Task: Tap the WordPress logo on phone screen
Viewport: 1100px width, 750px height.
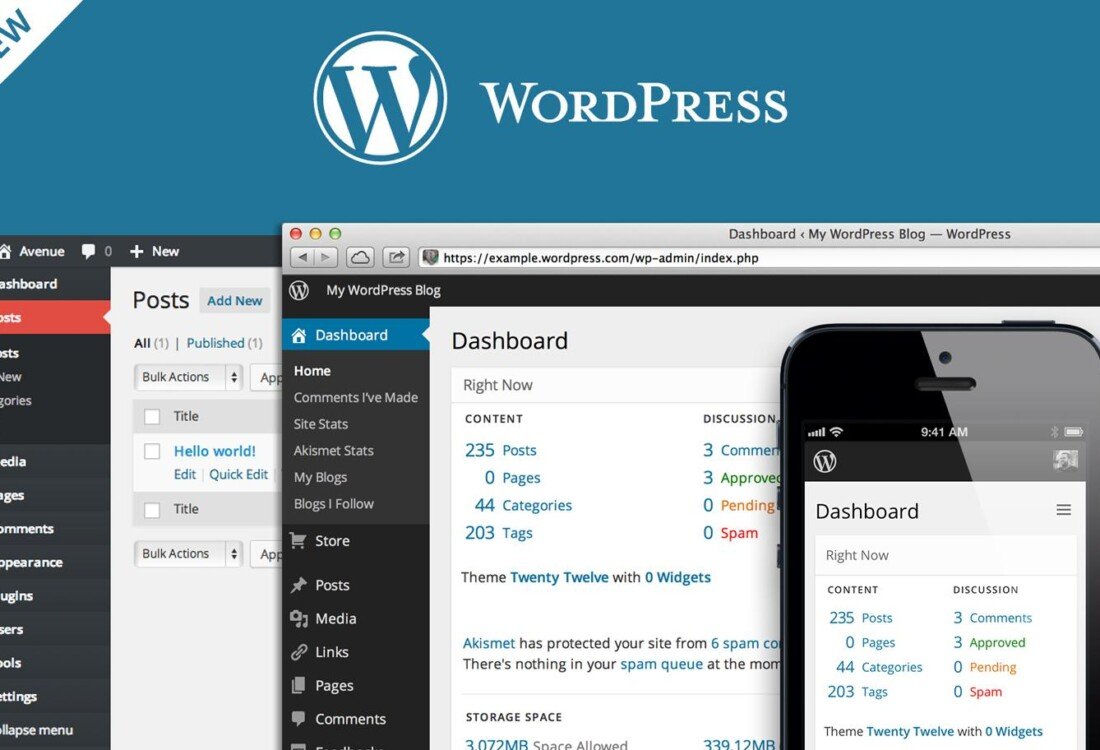Action: pyautogui.click(x=825, y=461)
